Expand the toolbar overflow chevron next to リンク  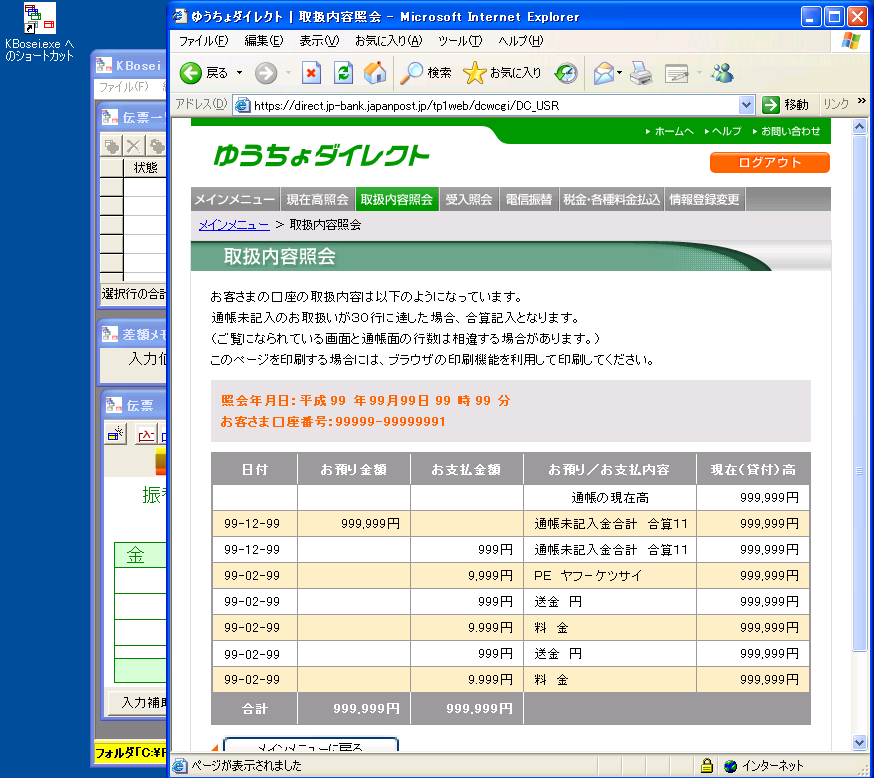(x=862, y=101)
